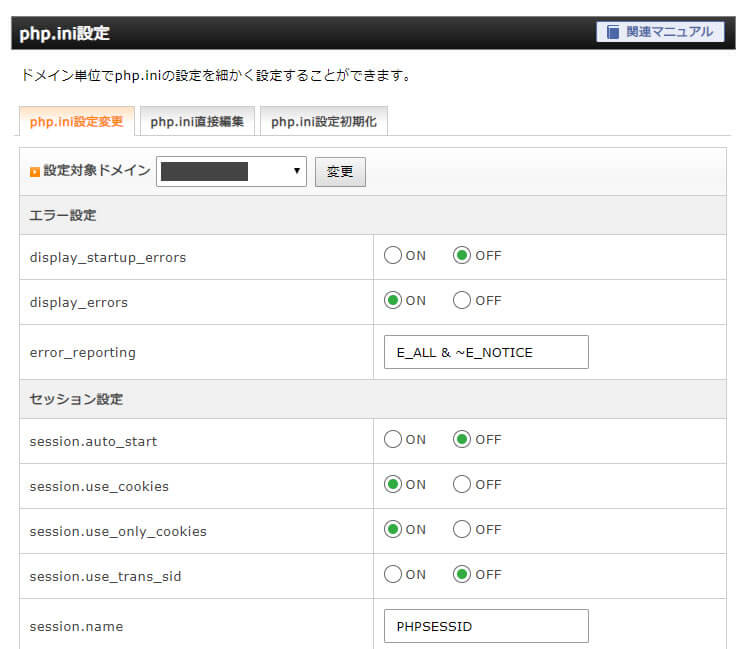This screenshot has width=746, height=649.
Task: Open the php.ini設定初期化 tab
Action: [324, 121]
